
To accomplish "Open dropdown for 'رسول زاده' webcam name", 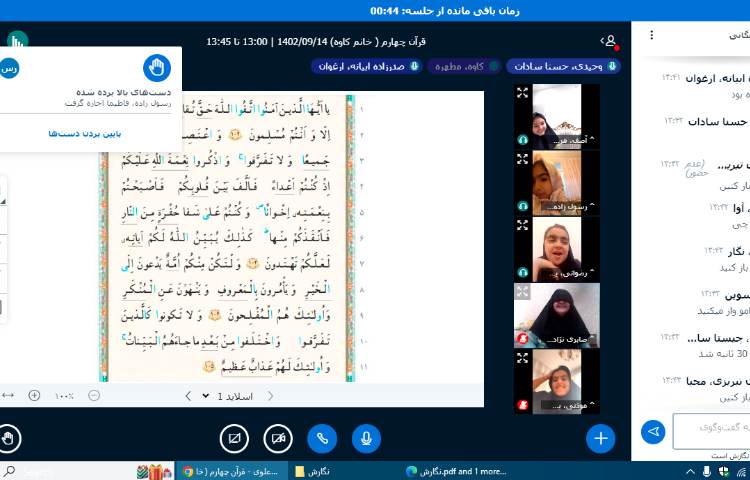I will click(x=570, y=207).
